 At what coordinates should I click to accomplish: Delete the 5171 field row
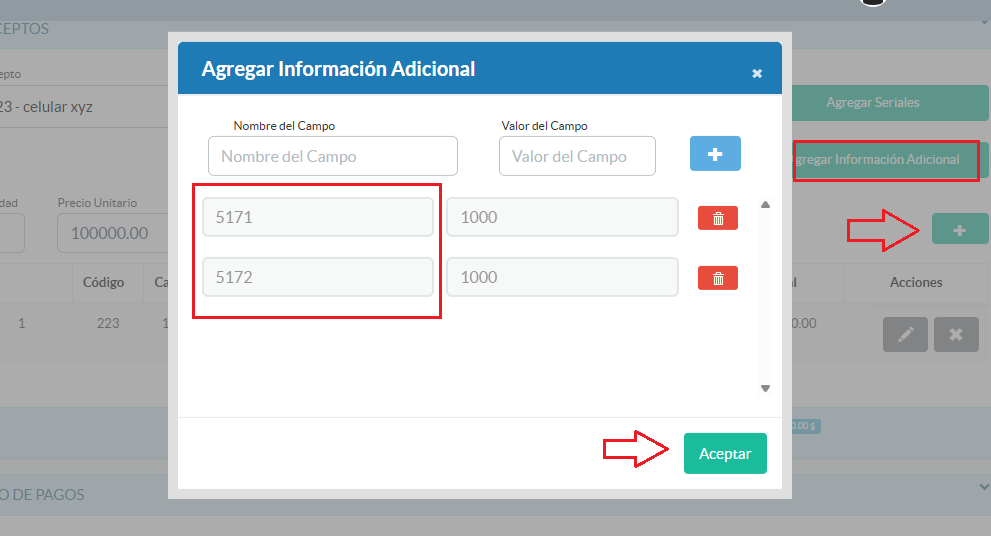[x=717, y=218]
